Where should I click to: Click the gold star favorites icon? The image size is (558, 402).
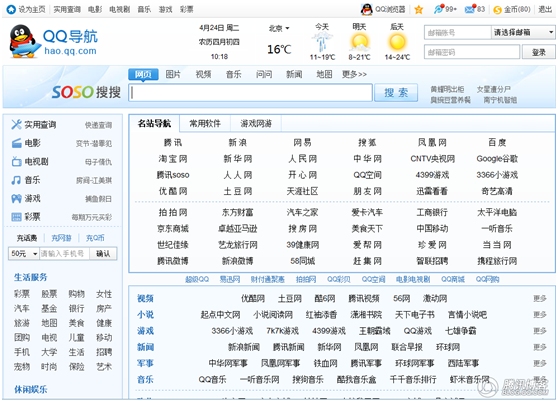click(x=419, y=10)
